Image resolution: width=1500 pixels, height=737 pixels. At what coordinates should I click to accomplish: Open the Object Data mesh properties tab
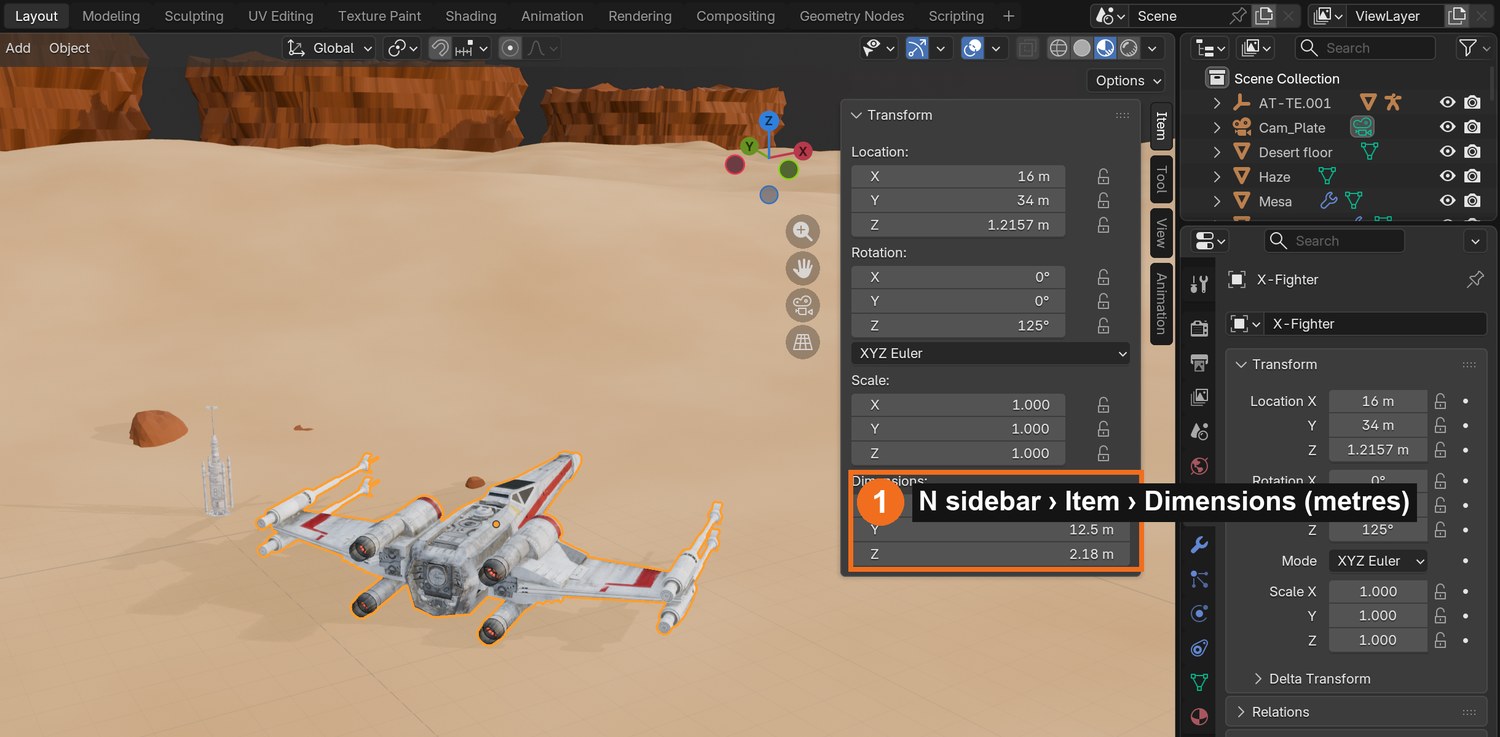(1199, 682)
